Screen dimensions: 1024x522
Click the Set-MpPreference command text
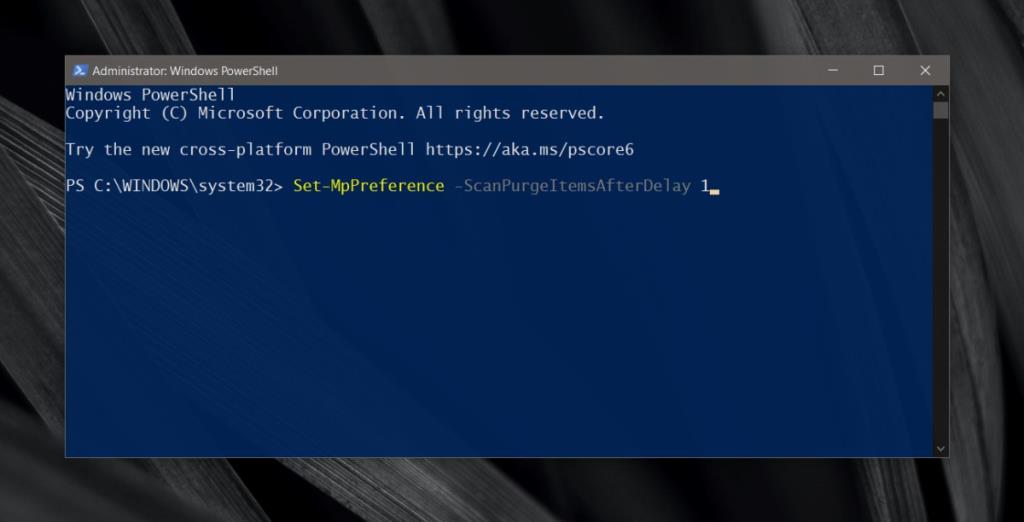tap(368, 187)
